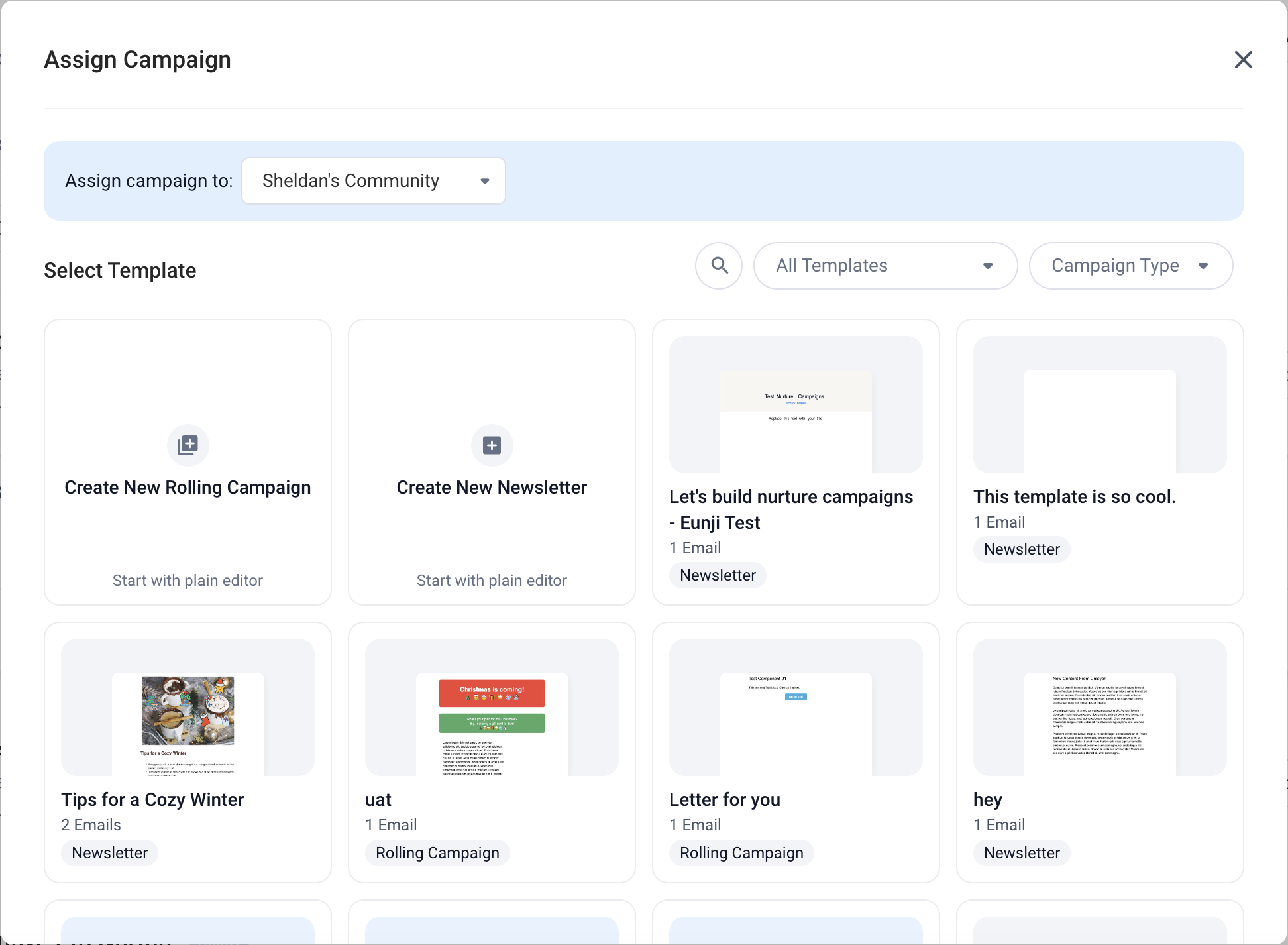The image size is (1288, 945).
Task: Click '1 Email' under This template is so cool
Action: click(999, 522)
